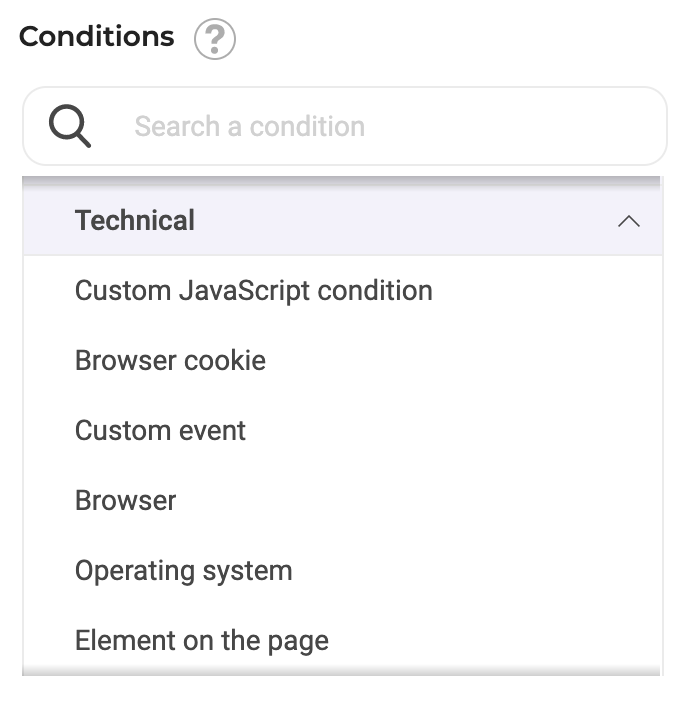Screen dimensions: 694x710
Task: Choose the Browser condition entry
Action: (x=343, y=500)
